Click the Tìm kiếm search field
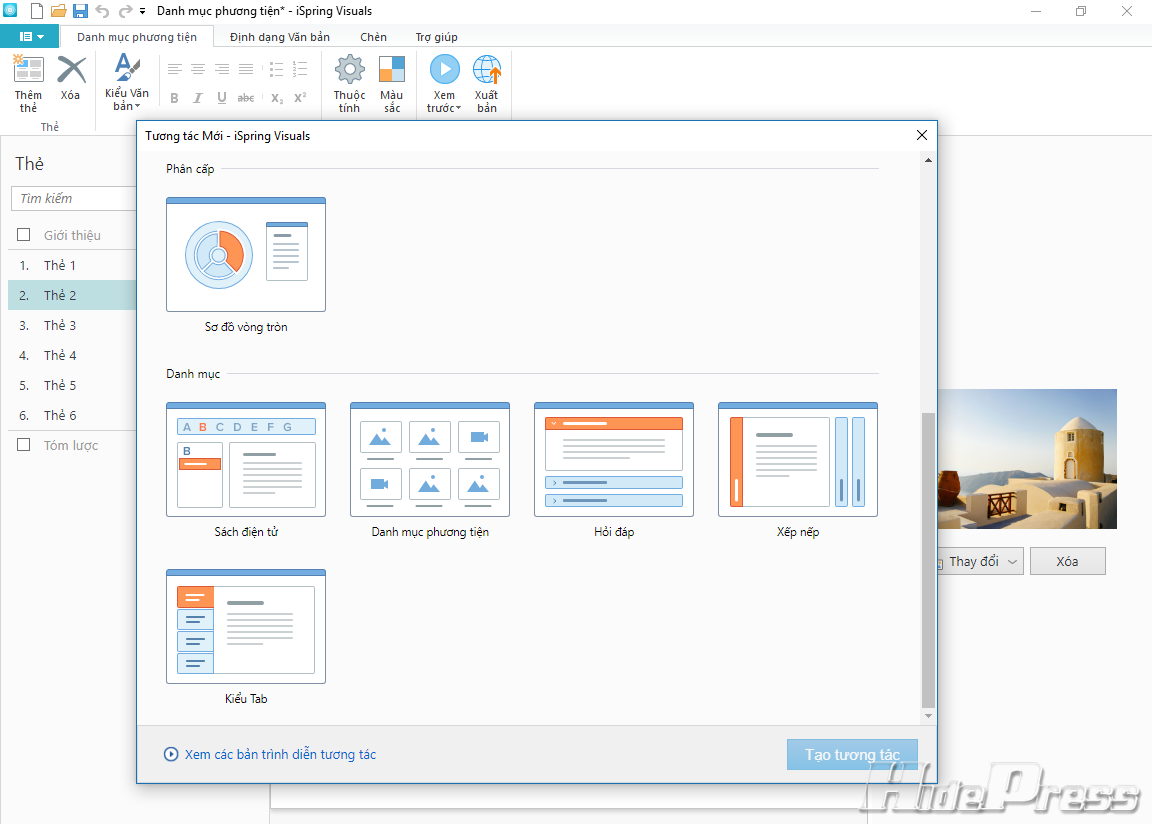The height and width of the screenshot is (824, 1152). [x=75, y=198]
